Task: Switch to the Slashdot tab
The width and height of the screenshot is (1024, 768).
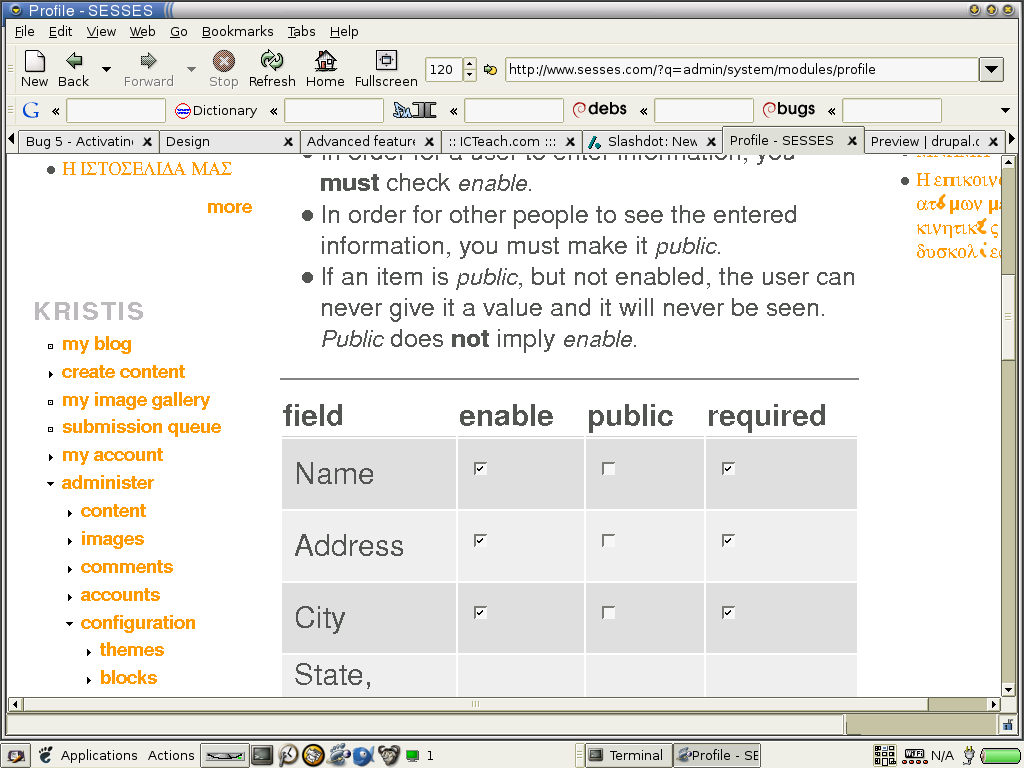Action: point(652,141)
